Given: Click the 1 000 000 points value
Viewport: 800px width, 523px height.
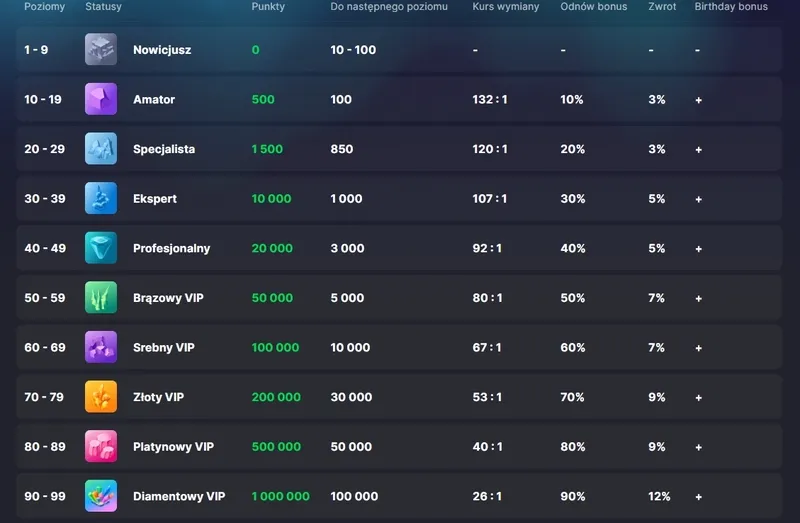Looking at the screenshot, I should (x=280, y=497).
